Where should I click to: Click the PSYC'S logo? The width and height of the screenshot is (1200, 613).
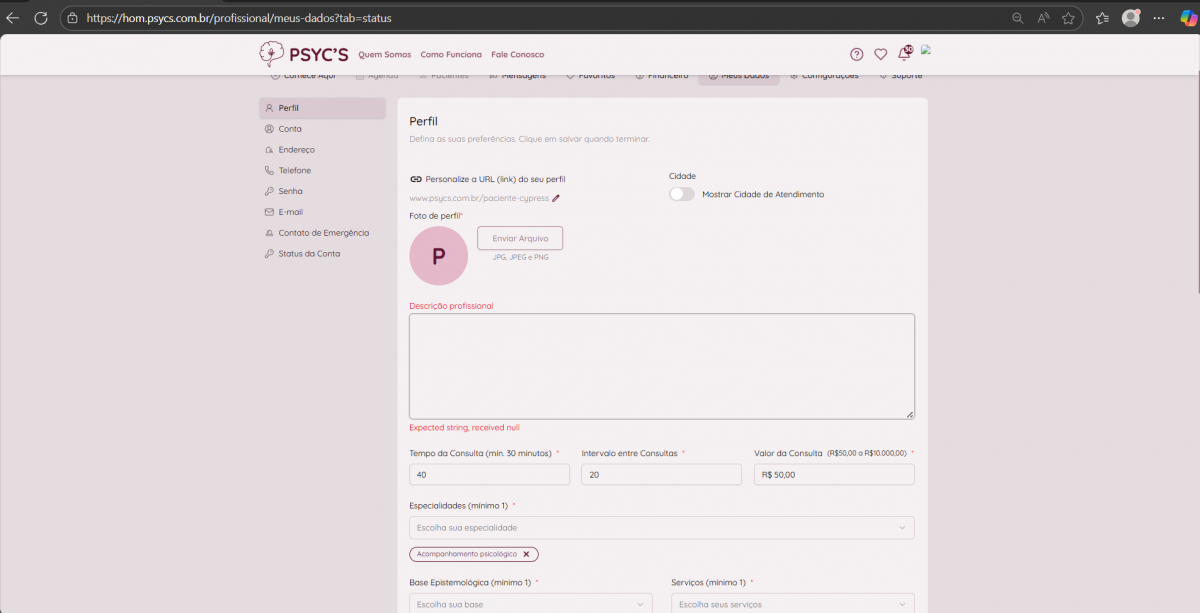[304, 54]
